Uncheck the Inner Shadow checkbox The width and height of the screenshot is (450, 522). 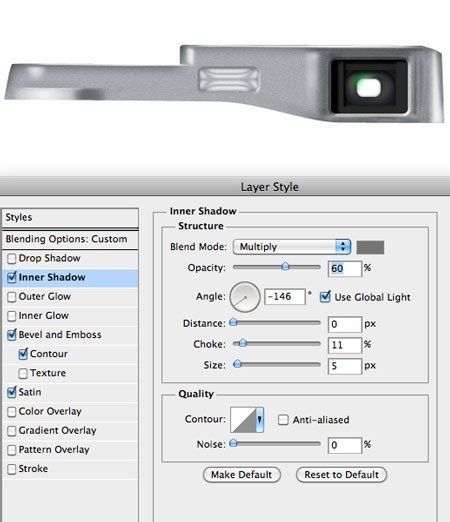(x=12, y=278)
